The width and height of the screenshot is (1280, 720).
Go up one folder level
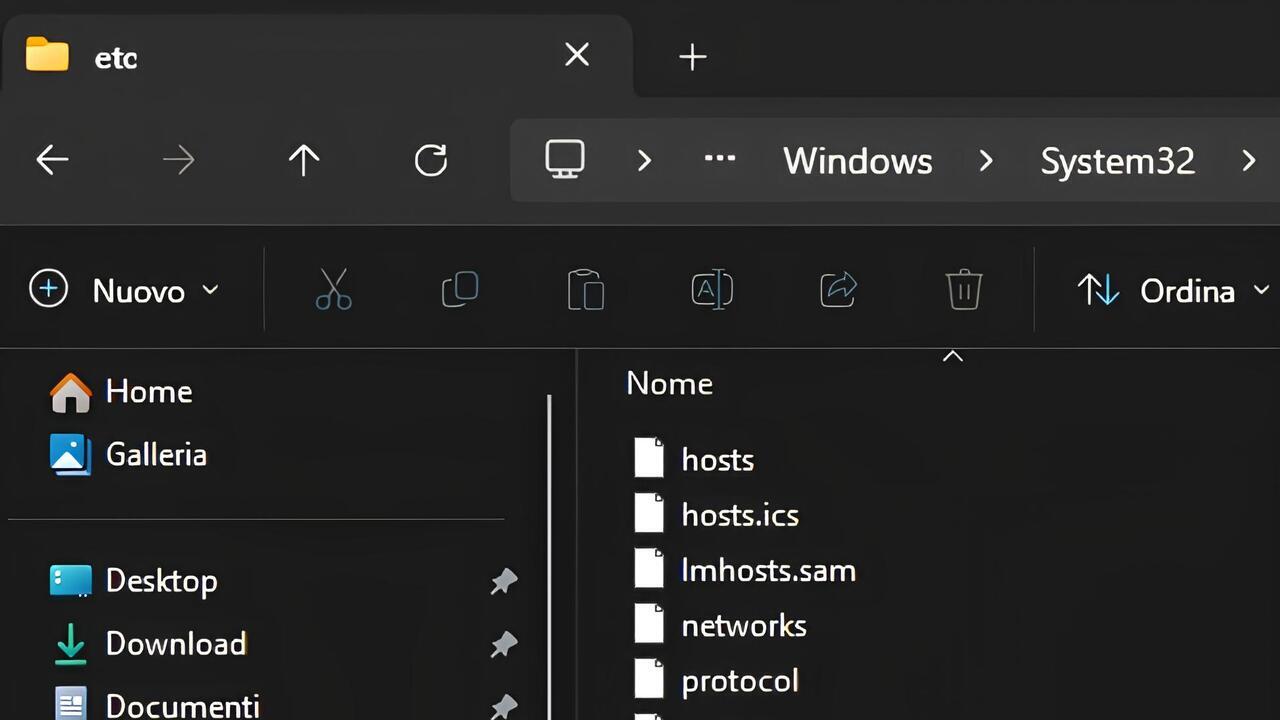click(x=304, y=160)
